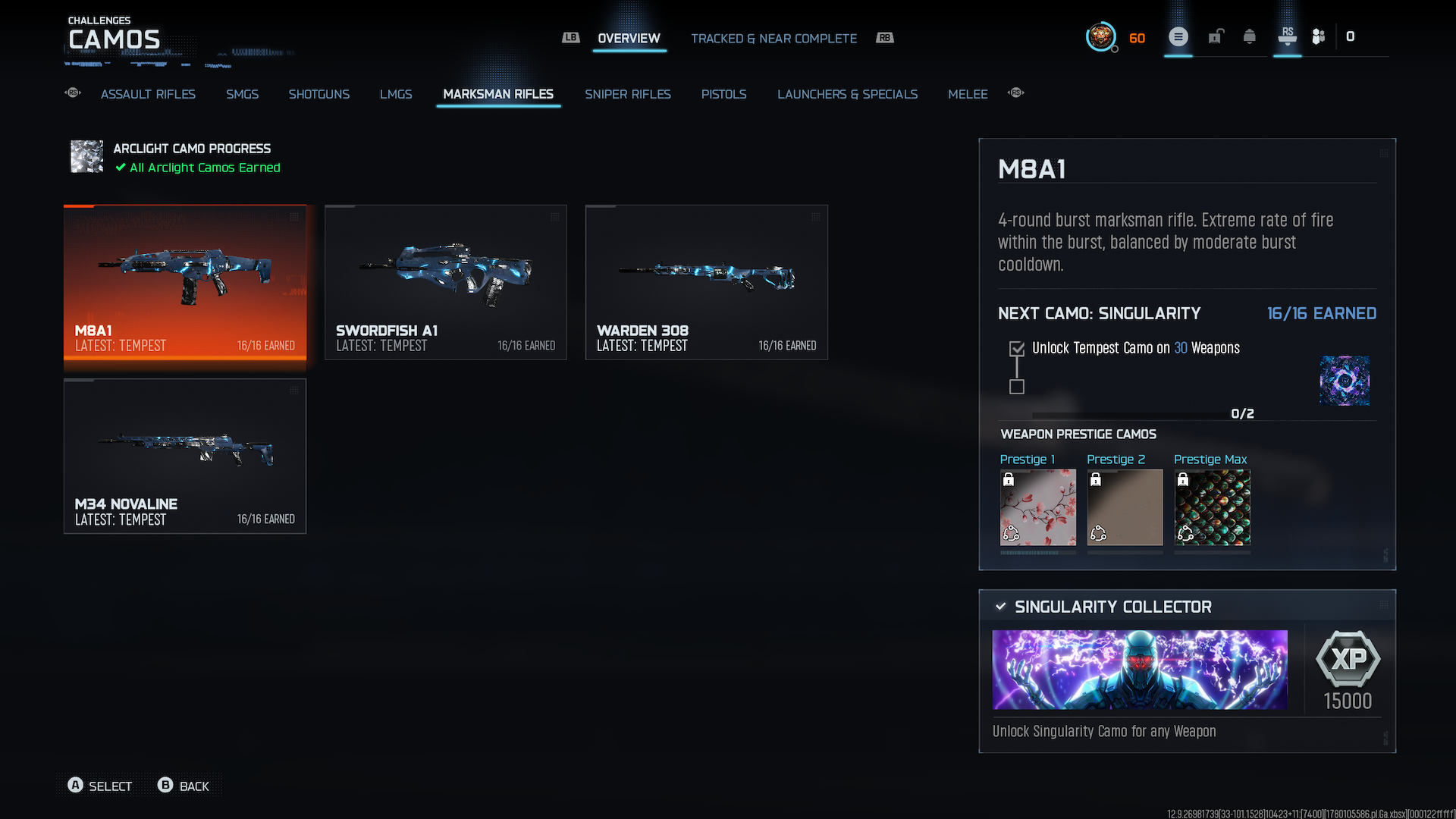1456x819 pixels.
Task: Open the unlock token padlock icon
Action: [x=1216, y=36]
